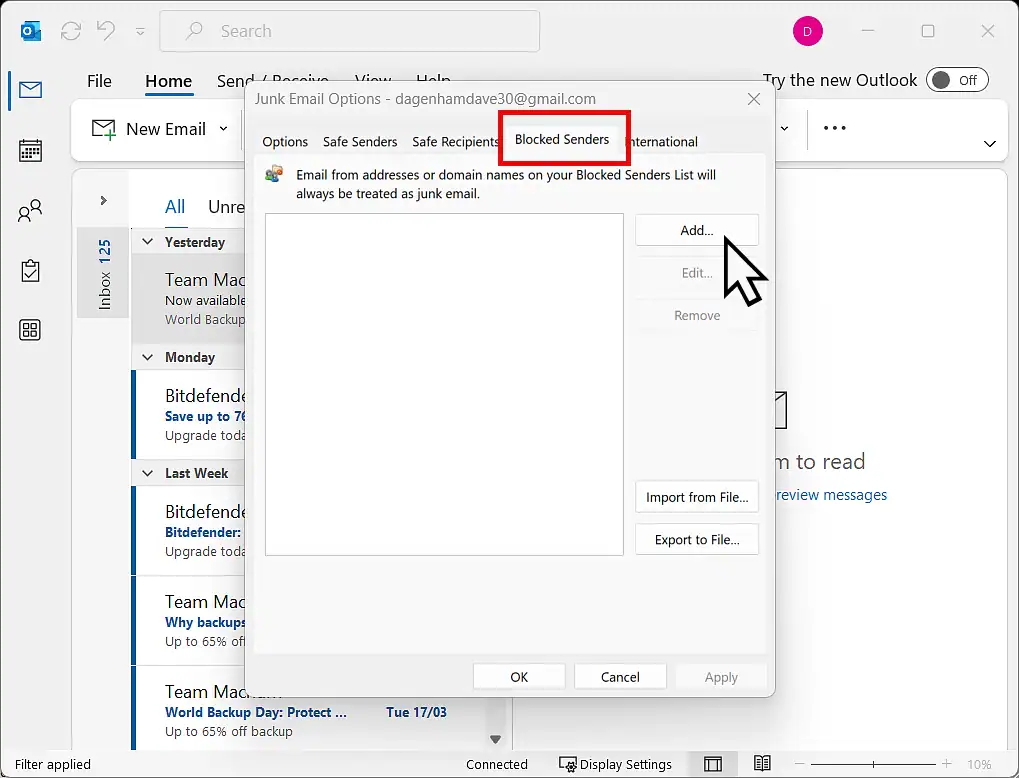This screenshot has height=778, width=1019.
Task: Open the Mail view icon
Action: tap(30, 90)
